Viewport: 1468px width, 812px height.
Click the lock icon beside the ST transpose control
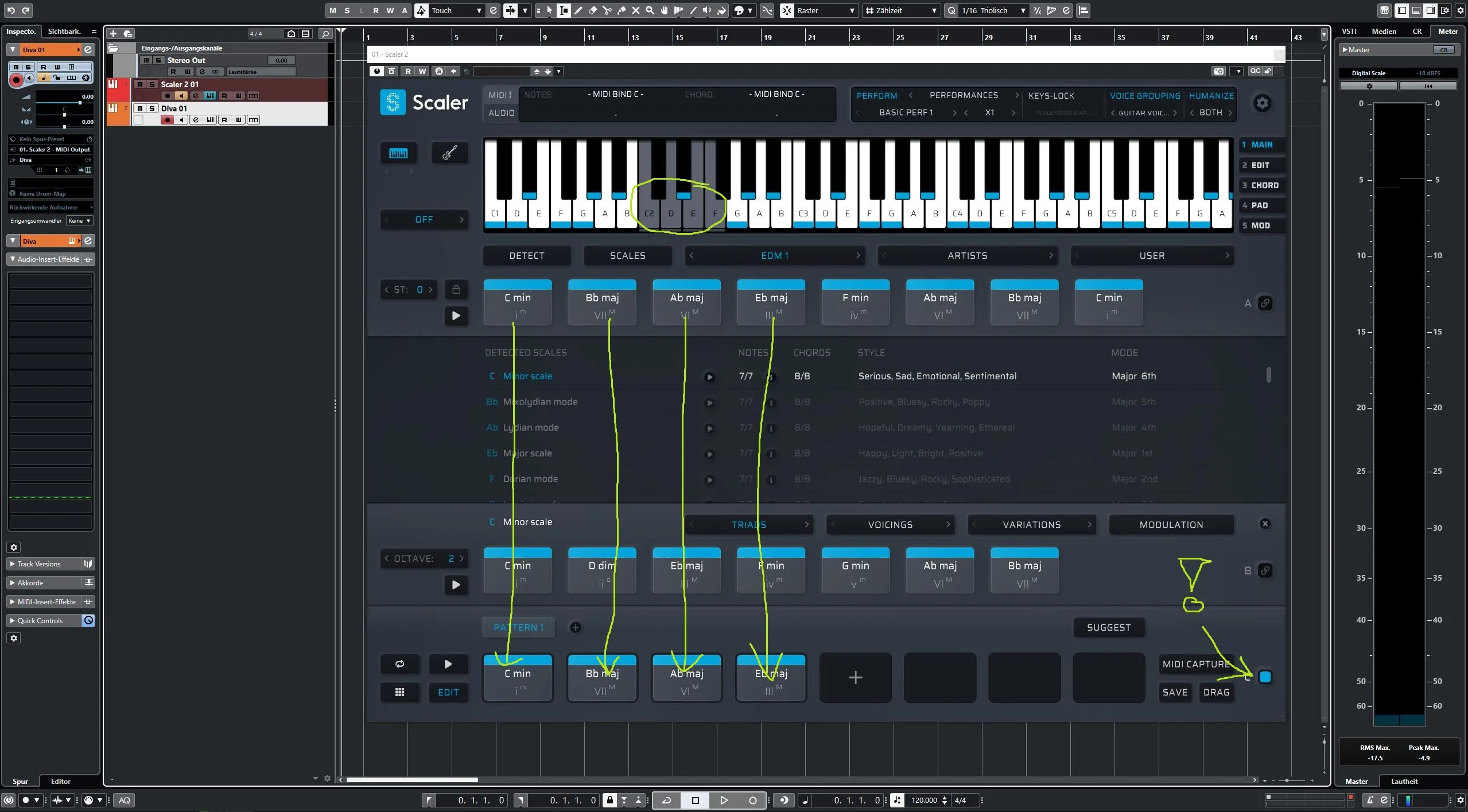coord(456,289)
